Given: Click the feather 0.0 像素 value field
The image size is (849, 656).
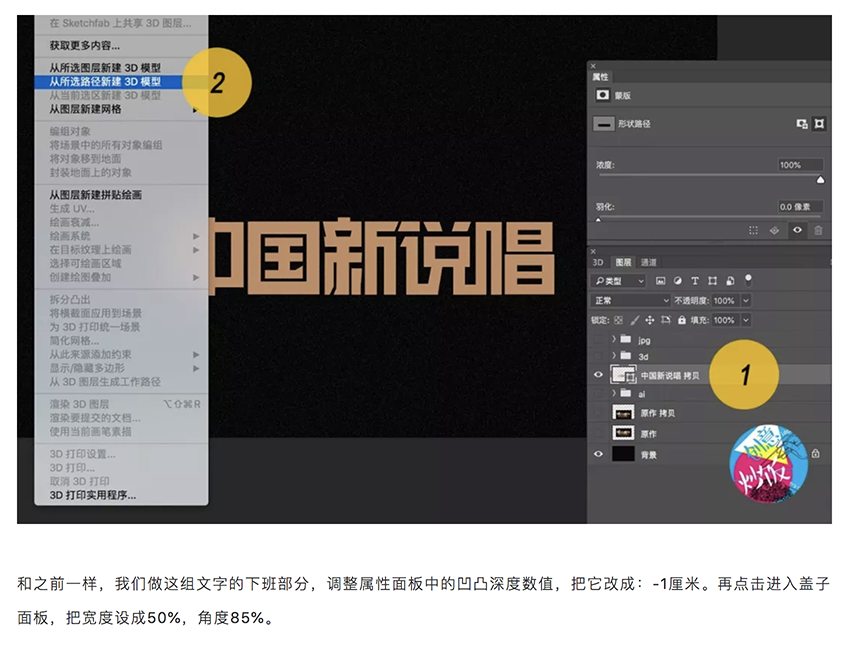Looking at the screenshot, I should click(800, 207).
